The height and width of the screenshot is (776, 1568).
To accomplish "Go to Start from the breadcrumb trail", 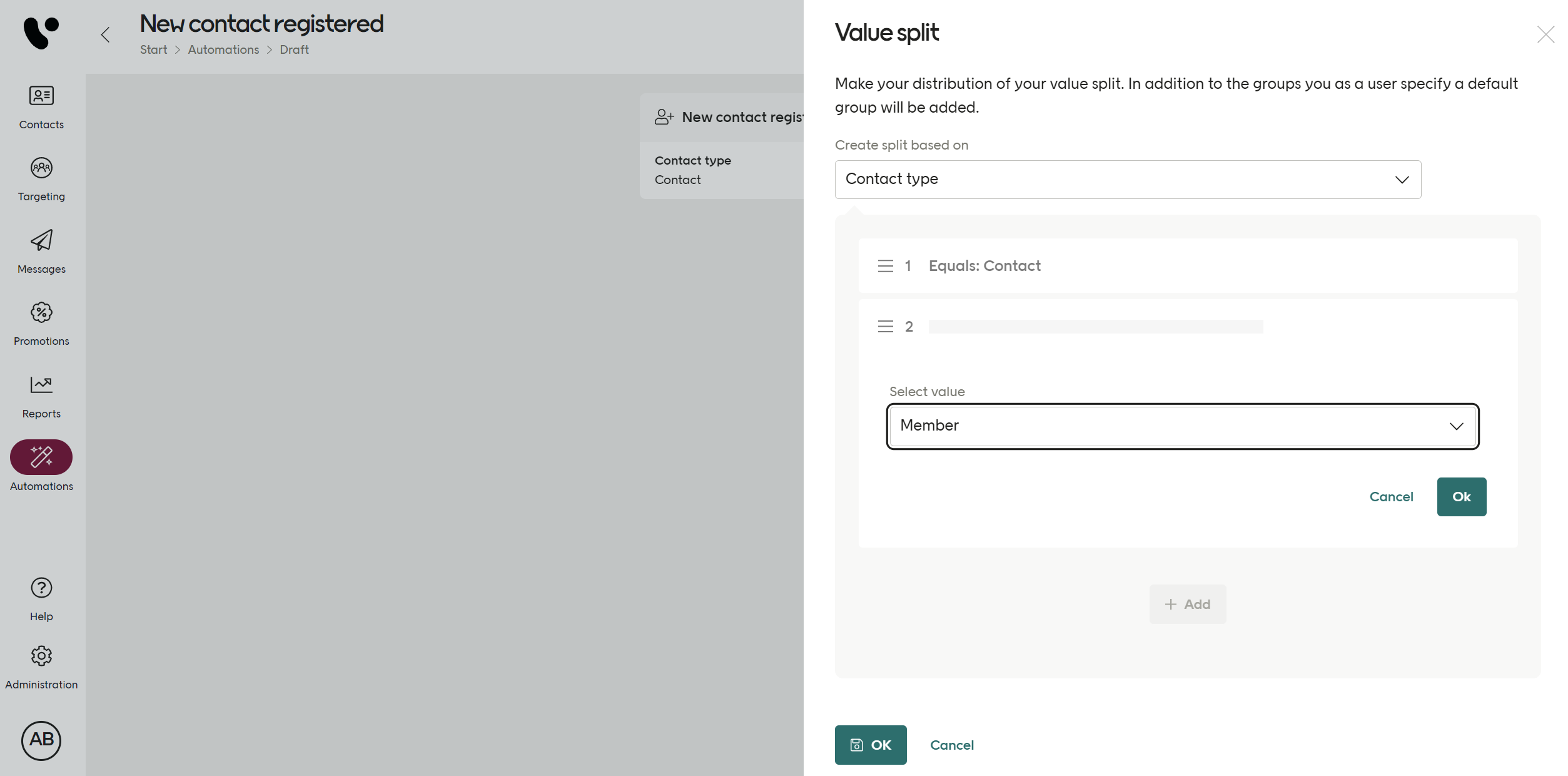I will tap(153, 49).
